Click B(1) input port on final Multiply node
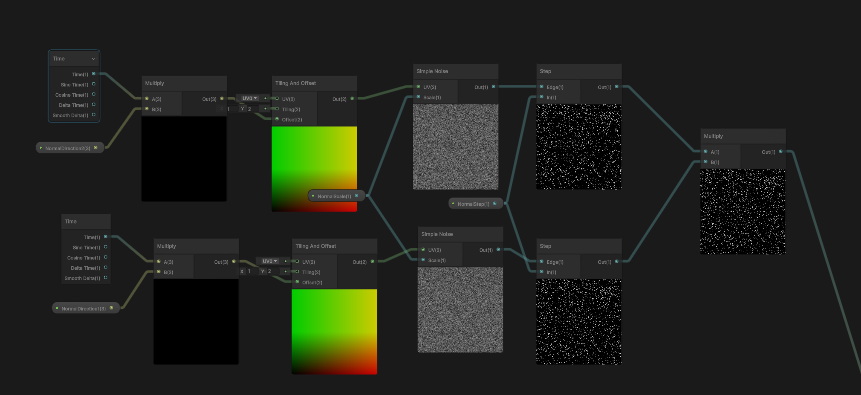This screenshot has width=861, height=395. tap(706, 162)
